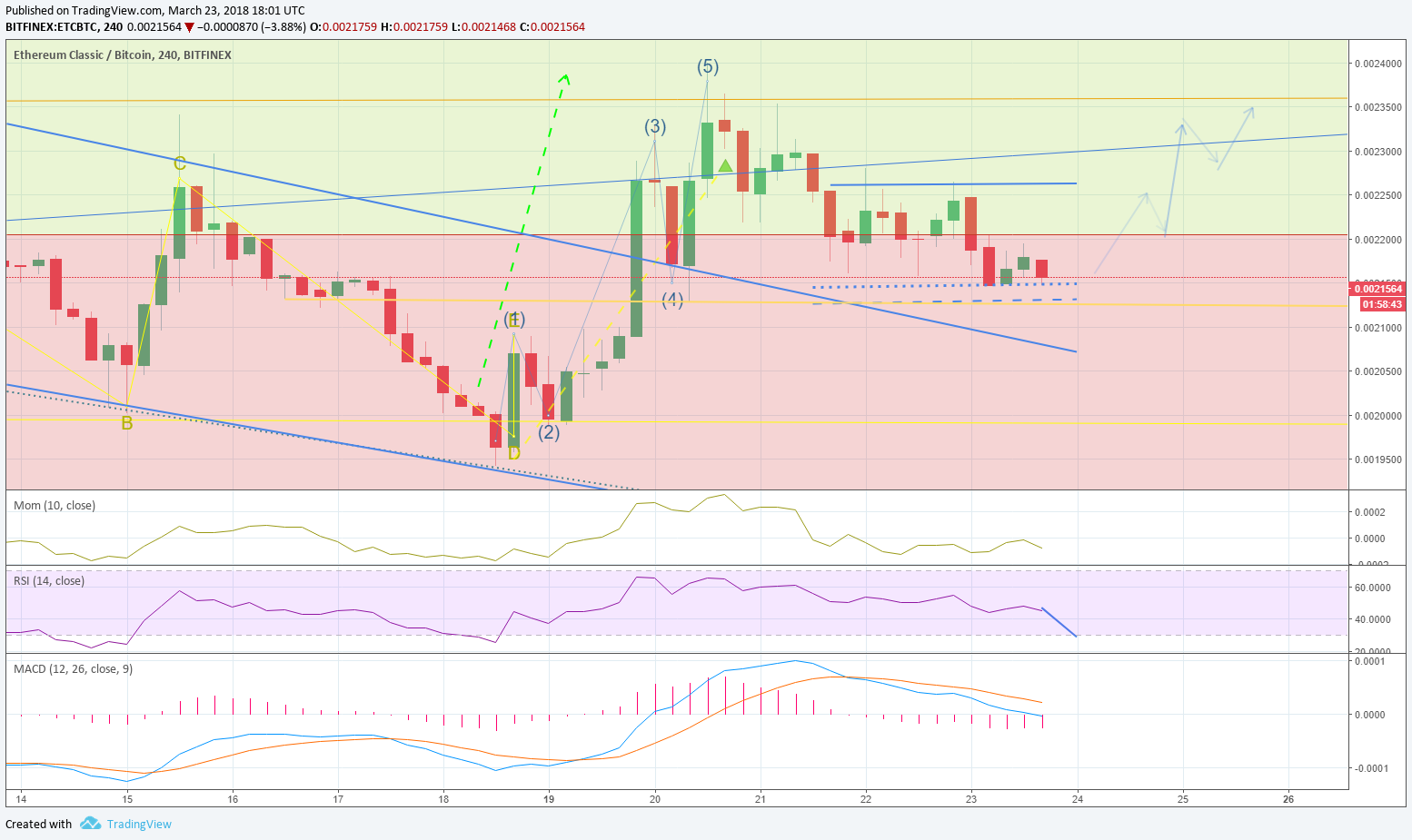Click the green up-triangle marker on chart
This screenshot has width=1412, height=840.
pyautogui.click(x=725, y=165)
